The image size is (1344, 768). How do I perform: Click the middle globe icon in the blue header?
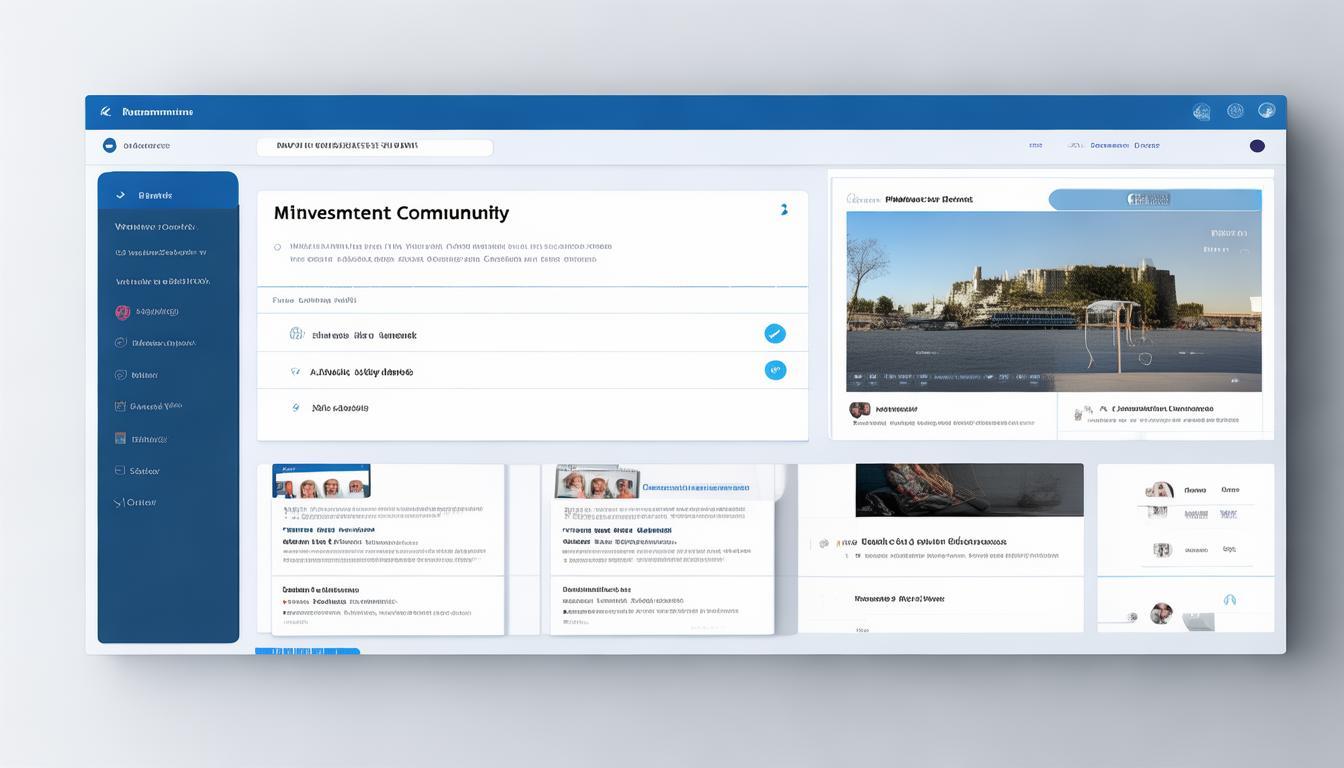[1235, 111]
